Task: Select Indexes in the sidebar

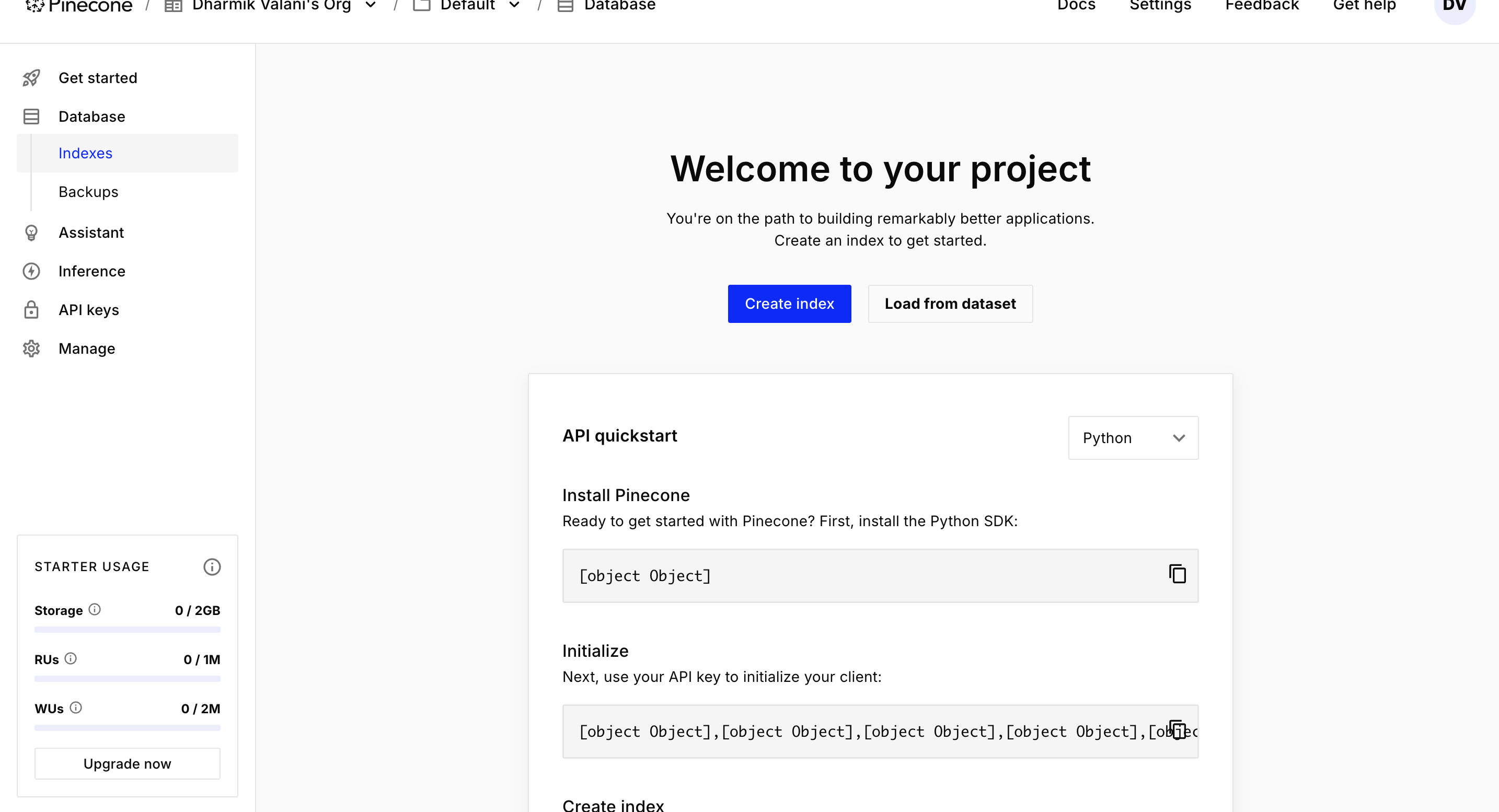Action: [x=128, y=153]
